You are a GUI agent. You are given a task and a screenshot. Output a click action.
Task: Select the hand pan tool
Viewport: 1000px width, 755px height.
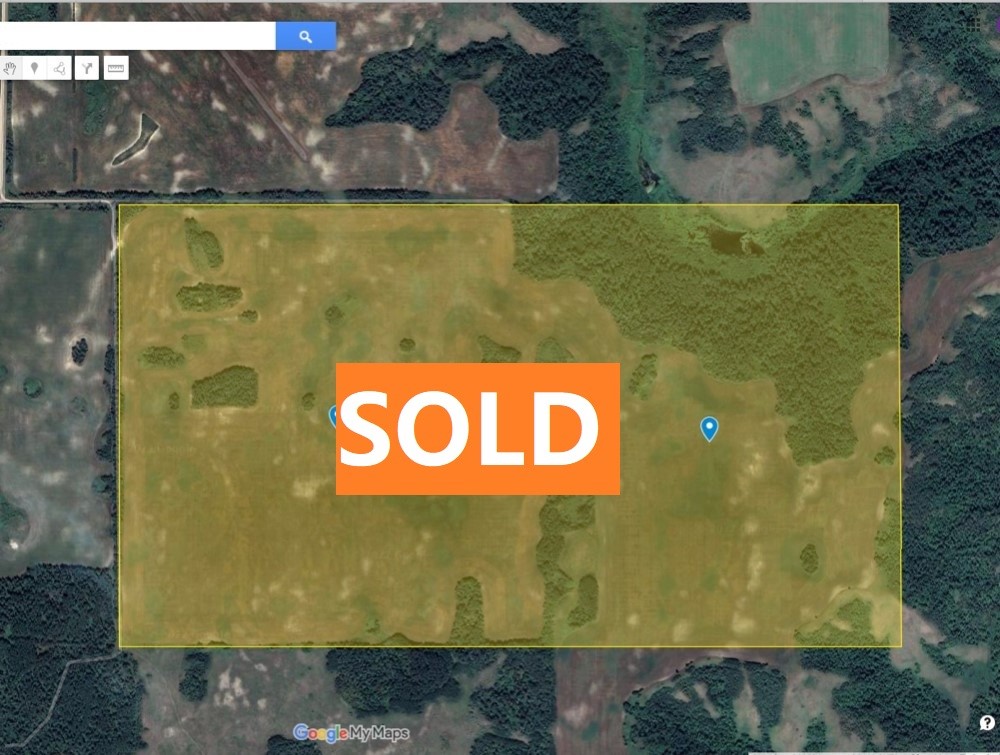coord(10,68)
